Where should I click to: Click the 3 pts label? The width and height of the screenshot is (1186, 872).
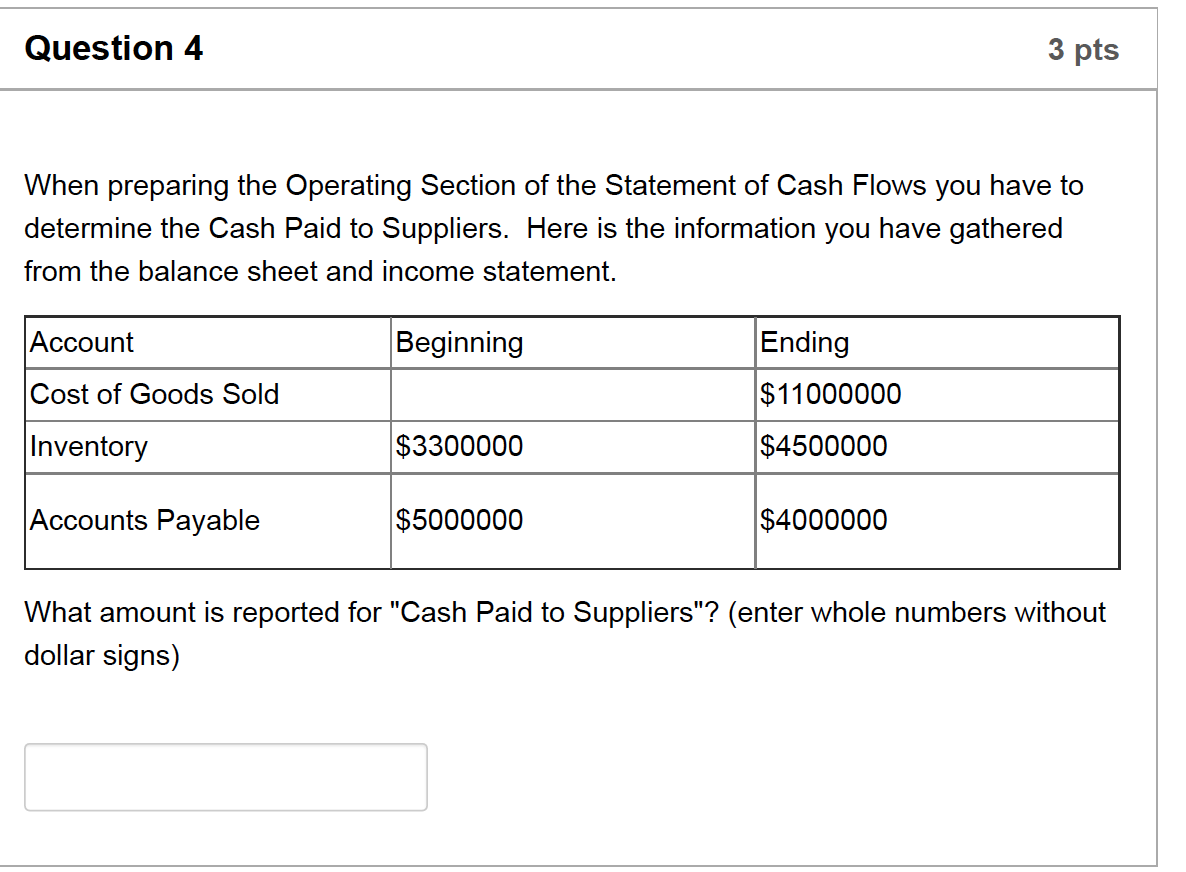point(1083,50)
